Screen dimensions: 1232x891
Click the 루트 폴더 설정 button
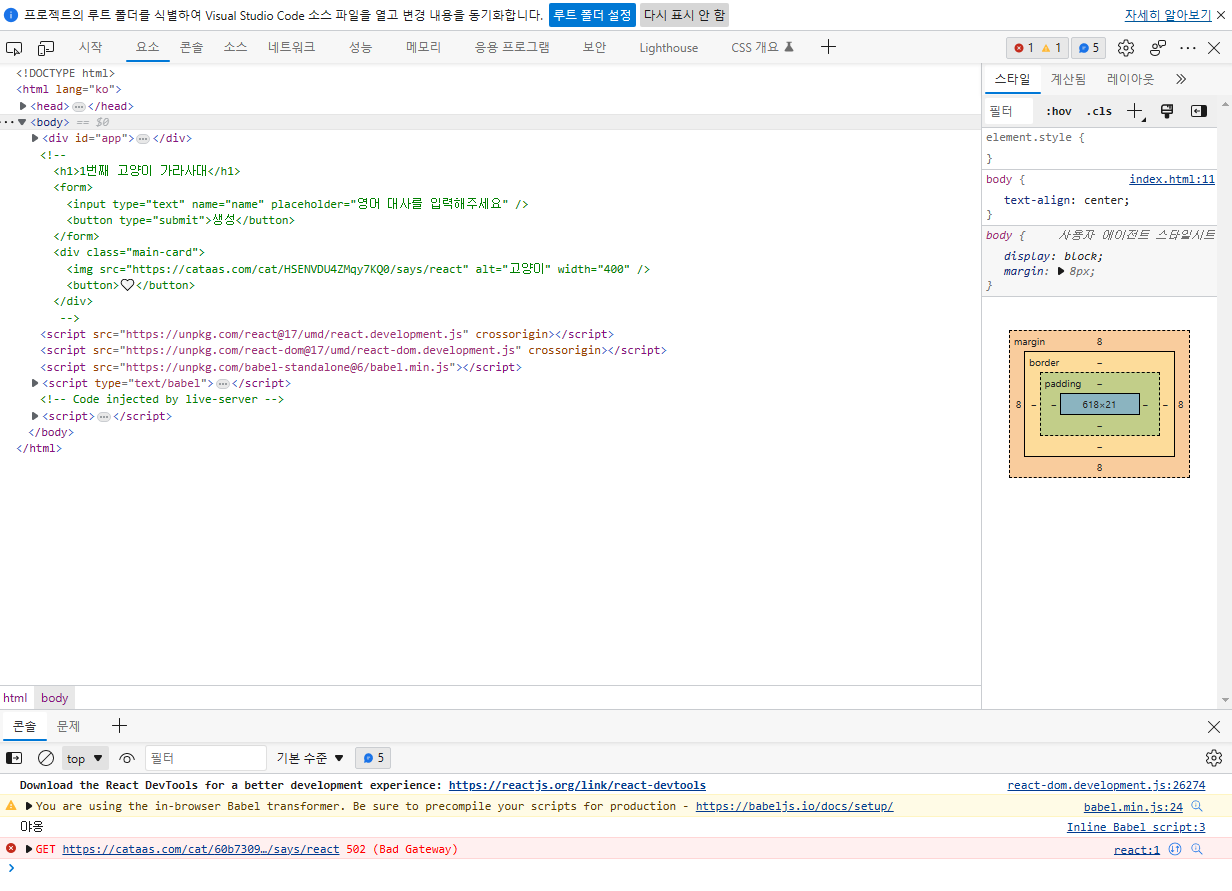pos(592,15)
